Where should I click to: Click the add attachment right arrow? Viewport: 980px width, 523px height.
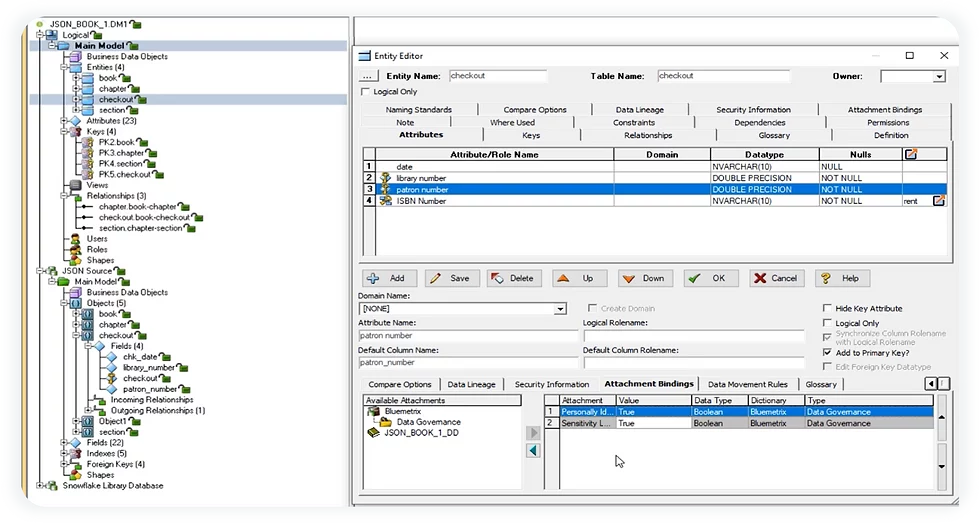pyautogui.click(x=533, y=432)
